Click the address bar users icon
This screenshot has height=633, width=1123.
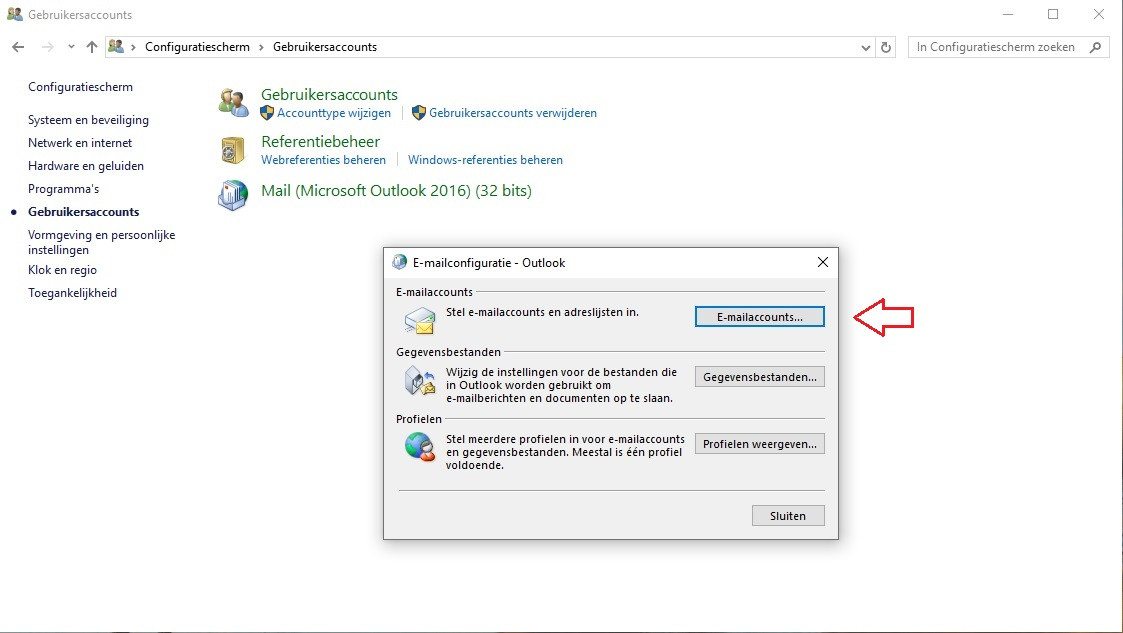click(x=116, y=47)
